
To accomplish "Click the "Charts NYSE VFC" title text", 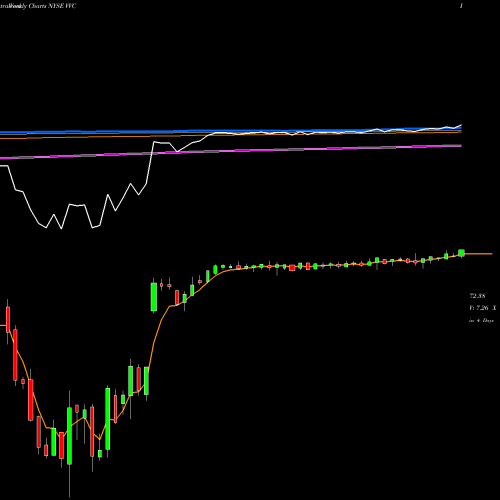I will tap(52, 6).
